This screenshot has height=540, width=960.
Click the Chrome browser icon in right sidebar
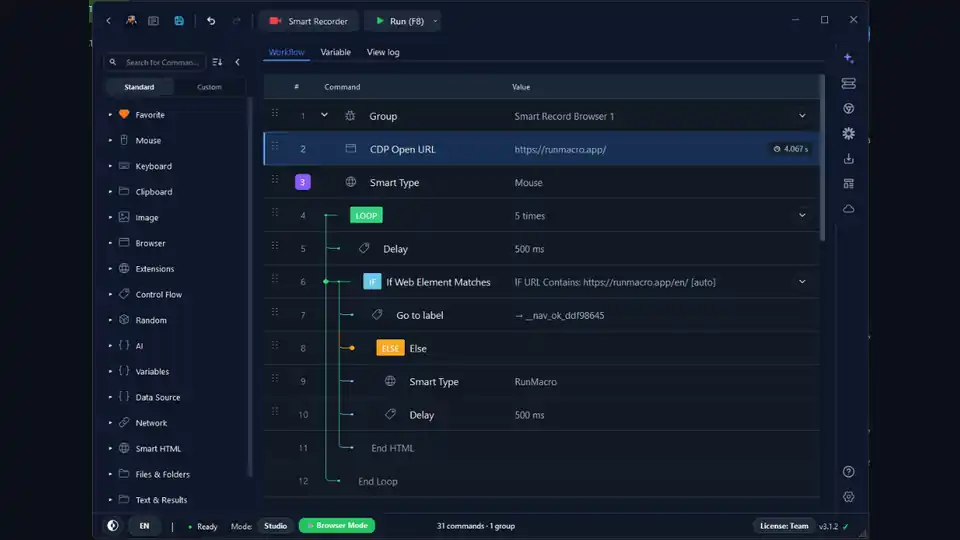tap(849, 108)
